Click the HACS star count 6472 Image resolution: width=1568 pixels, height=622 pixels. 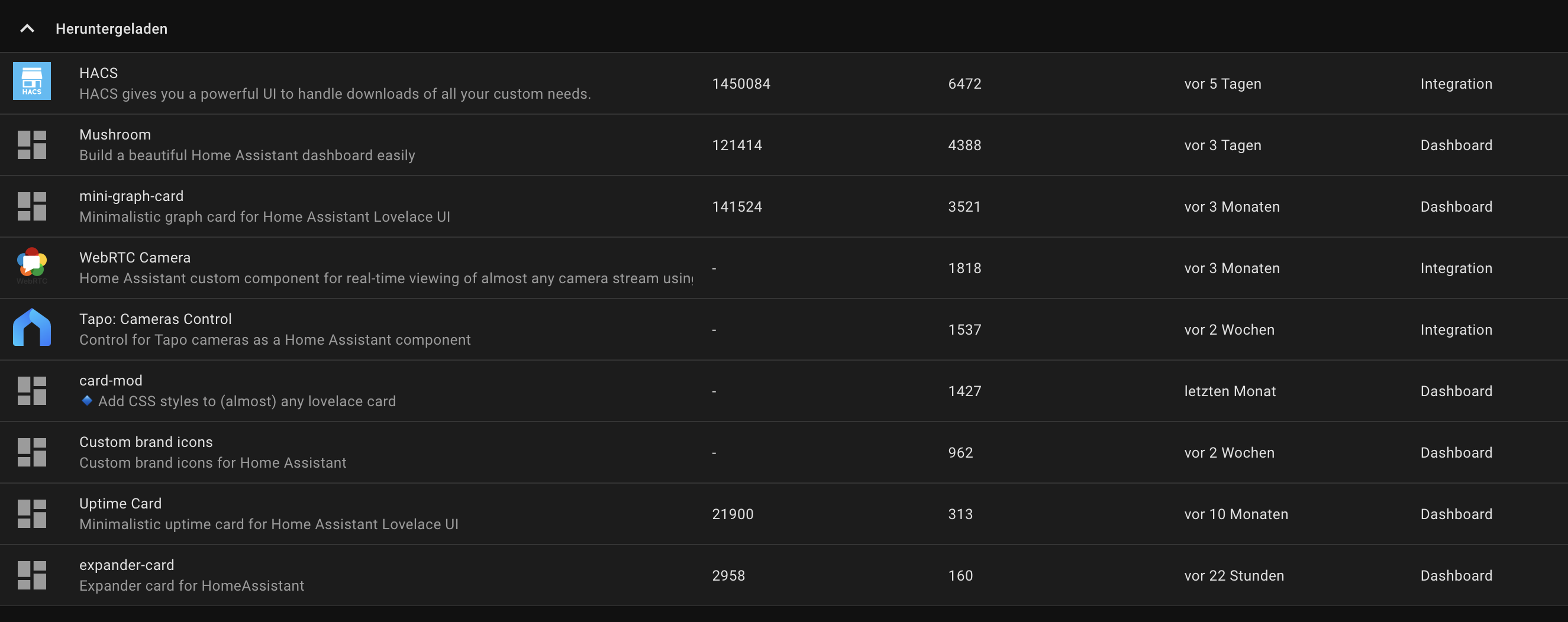[965, 83]
